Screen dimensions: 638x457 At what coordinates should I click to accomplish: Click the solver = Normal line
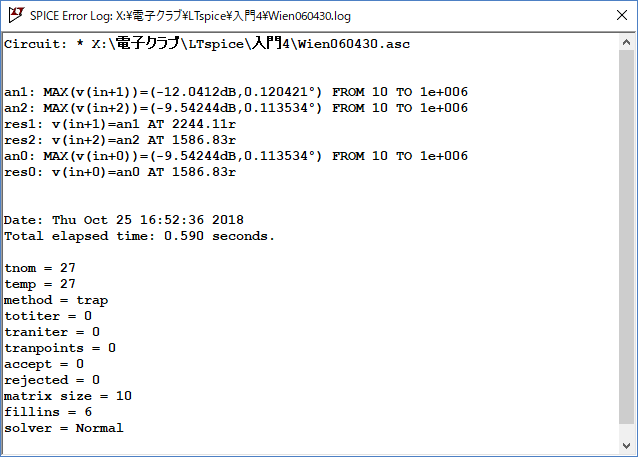point(64,428)
